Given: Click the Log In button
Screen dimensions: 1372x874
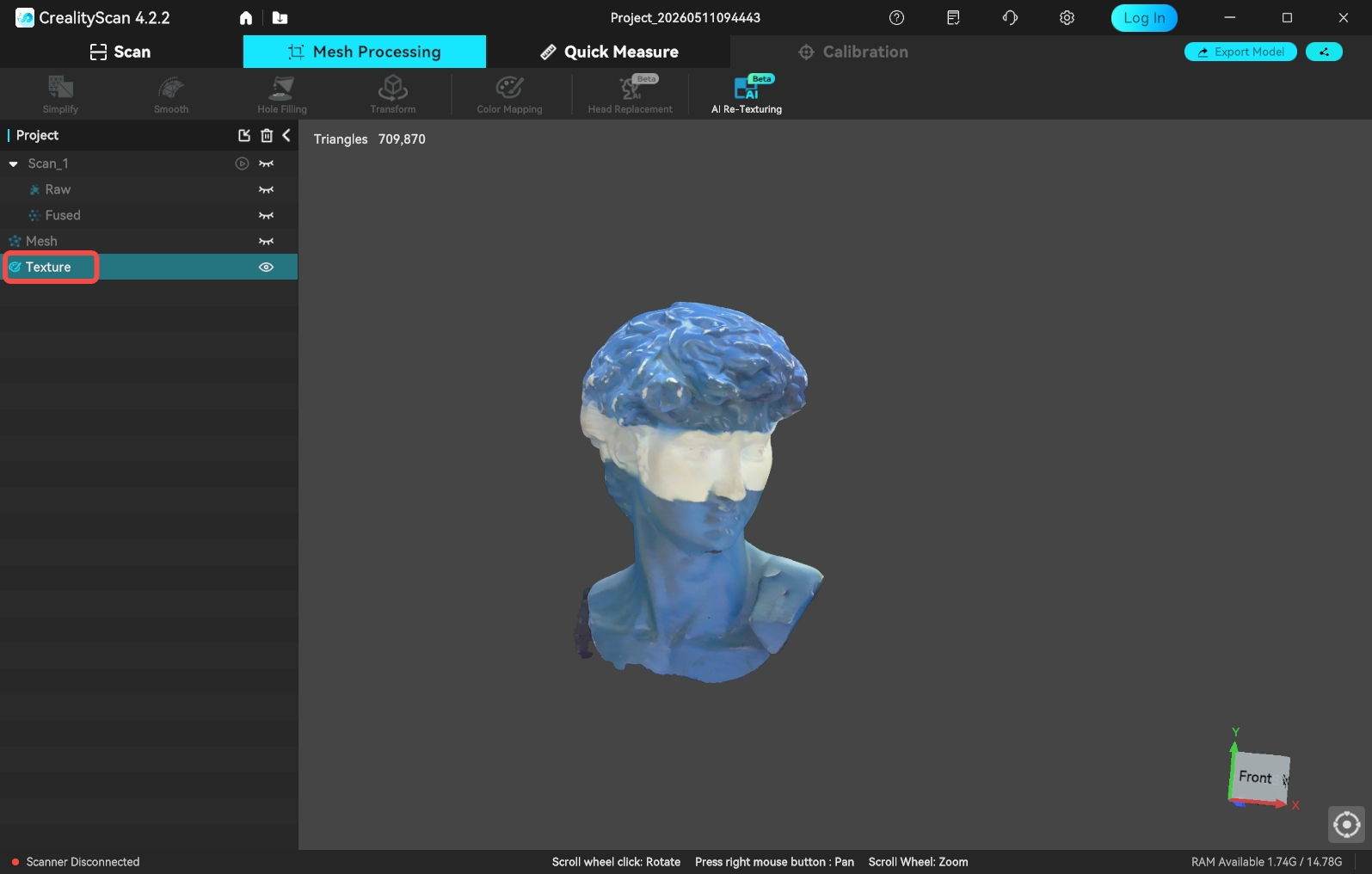Looking at the screenshot, I should click(1144, 18).
